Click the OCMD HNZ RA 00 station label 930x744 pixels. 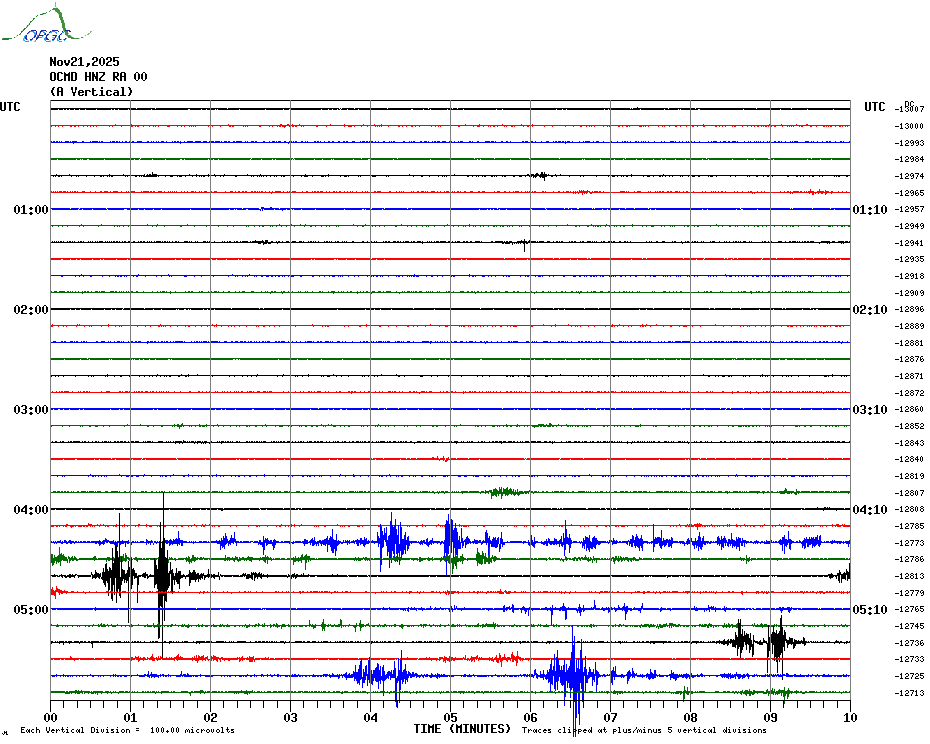[98, 76]
